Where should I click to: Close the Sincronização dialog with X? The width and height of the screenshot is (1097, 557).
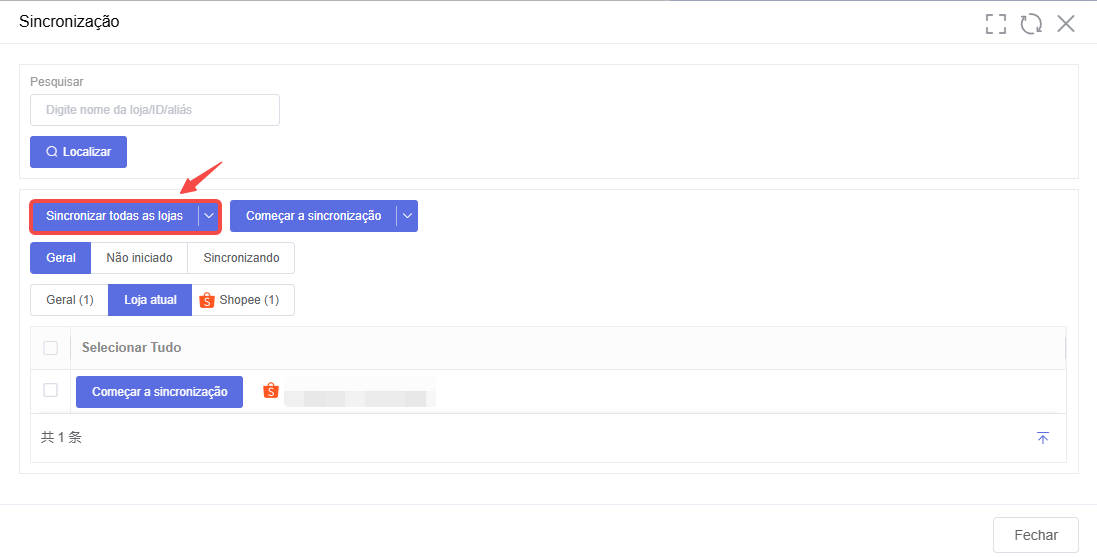click(1066, 24)
